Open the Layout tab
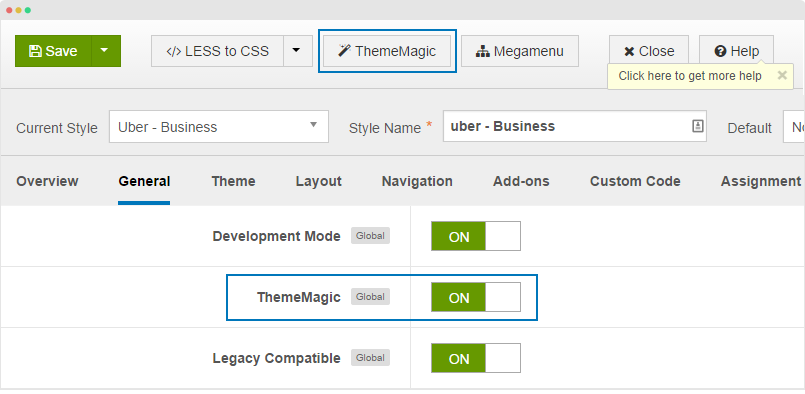Screen dimensions: 805x394 [x=318, y=181]
